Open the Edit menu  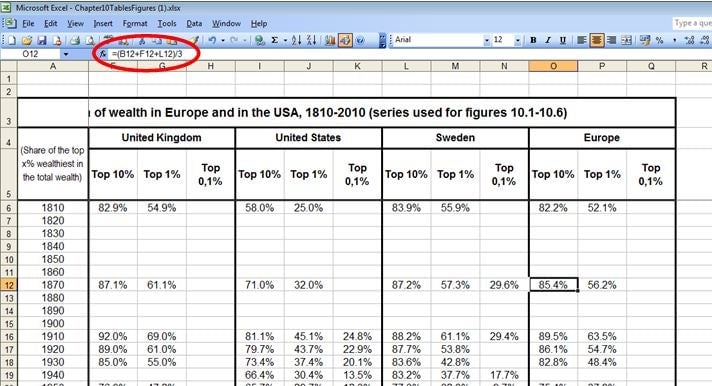click(x=50, y=24)
